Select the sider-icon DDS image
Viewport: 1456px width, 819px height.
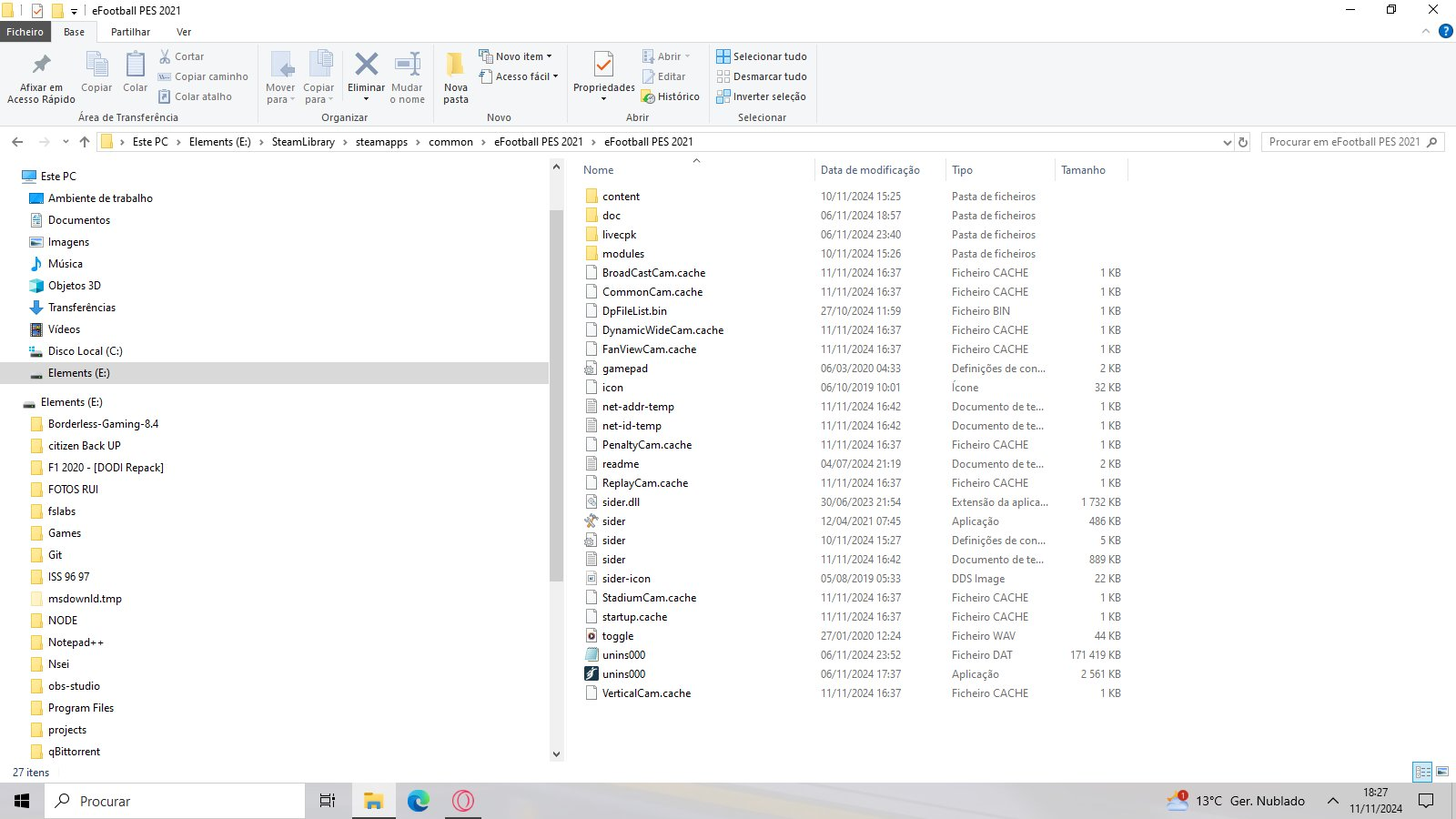(626, 579)
